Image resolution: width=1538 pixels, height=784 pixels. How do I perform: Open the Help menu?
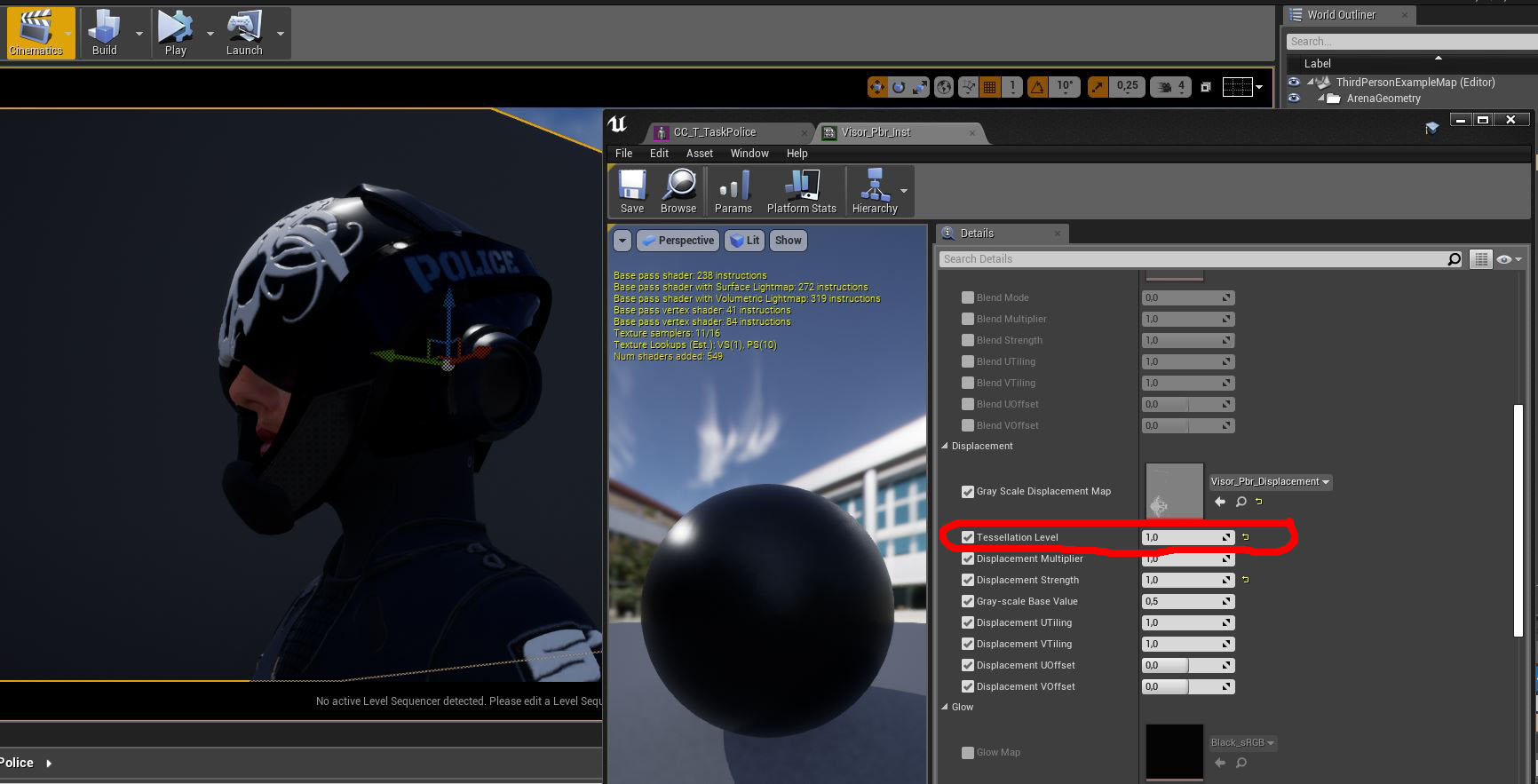(x=797, y=153)
